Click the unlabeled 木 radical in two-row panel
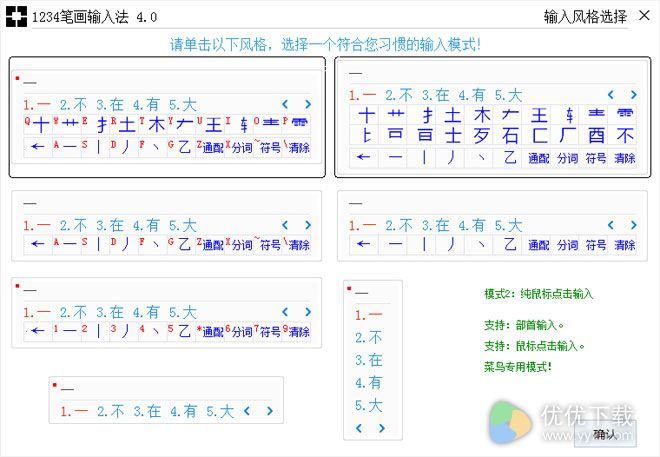The height and width of the screenshot is (457, 660). coord(481,115)
